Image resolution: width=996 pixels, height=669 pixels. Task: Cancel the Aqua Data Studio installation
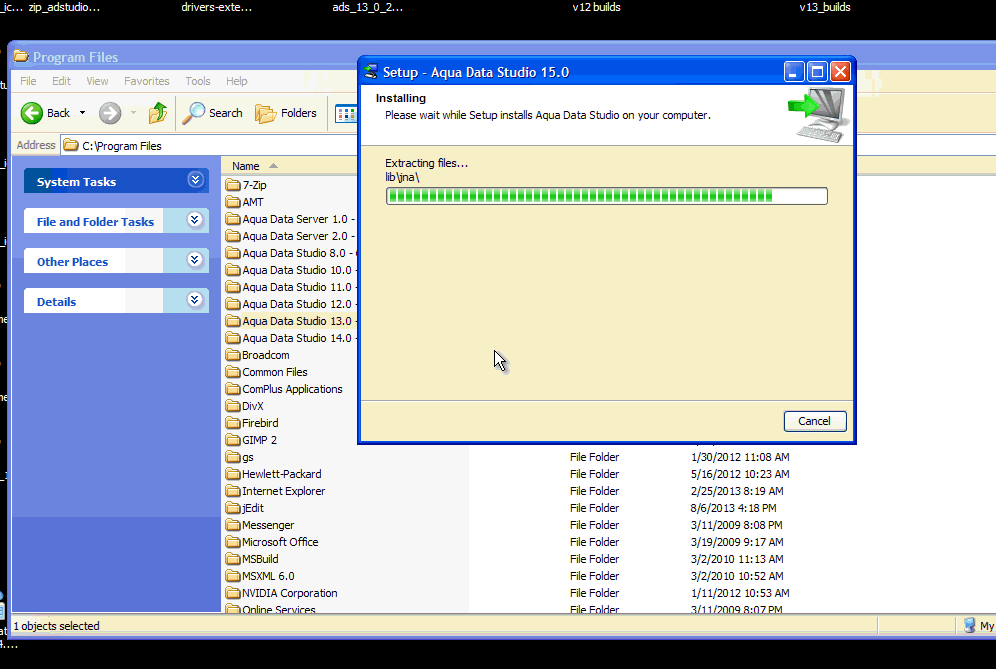[815, 421]
